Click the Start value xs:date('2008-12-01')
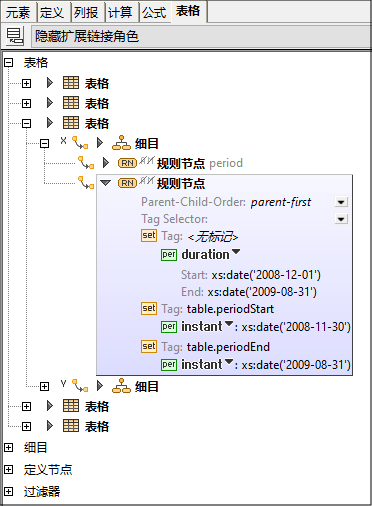This screenshot has height=506, width=372. pos(266,275)
